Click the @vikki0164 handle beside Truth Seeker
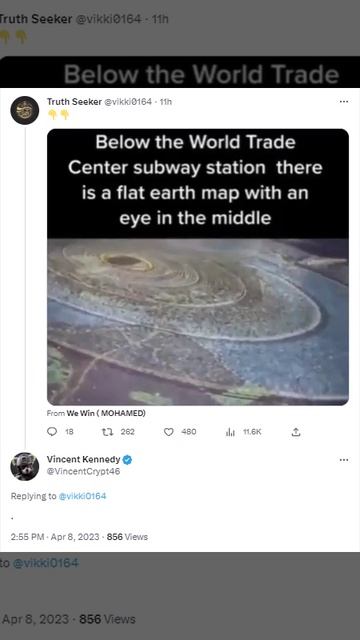The height and width of the screenshot is (640, 360). 128,102
